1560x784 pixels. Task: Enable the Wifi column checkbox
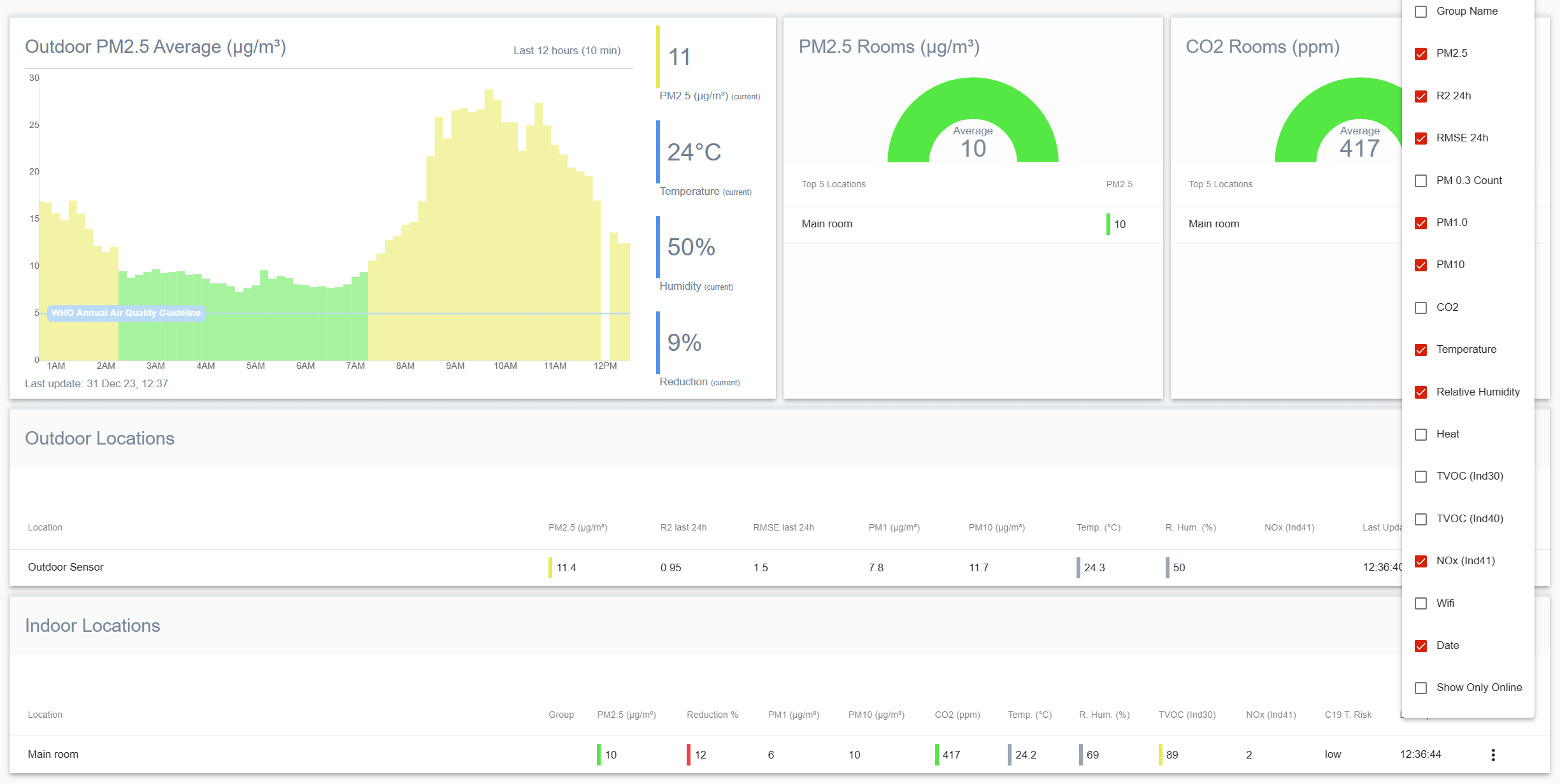point(1420,603)
